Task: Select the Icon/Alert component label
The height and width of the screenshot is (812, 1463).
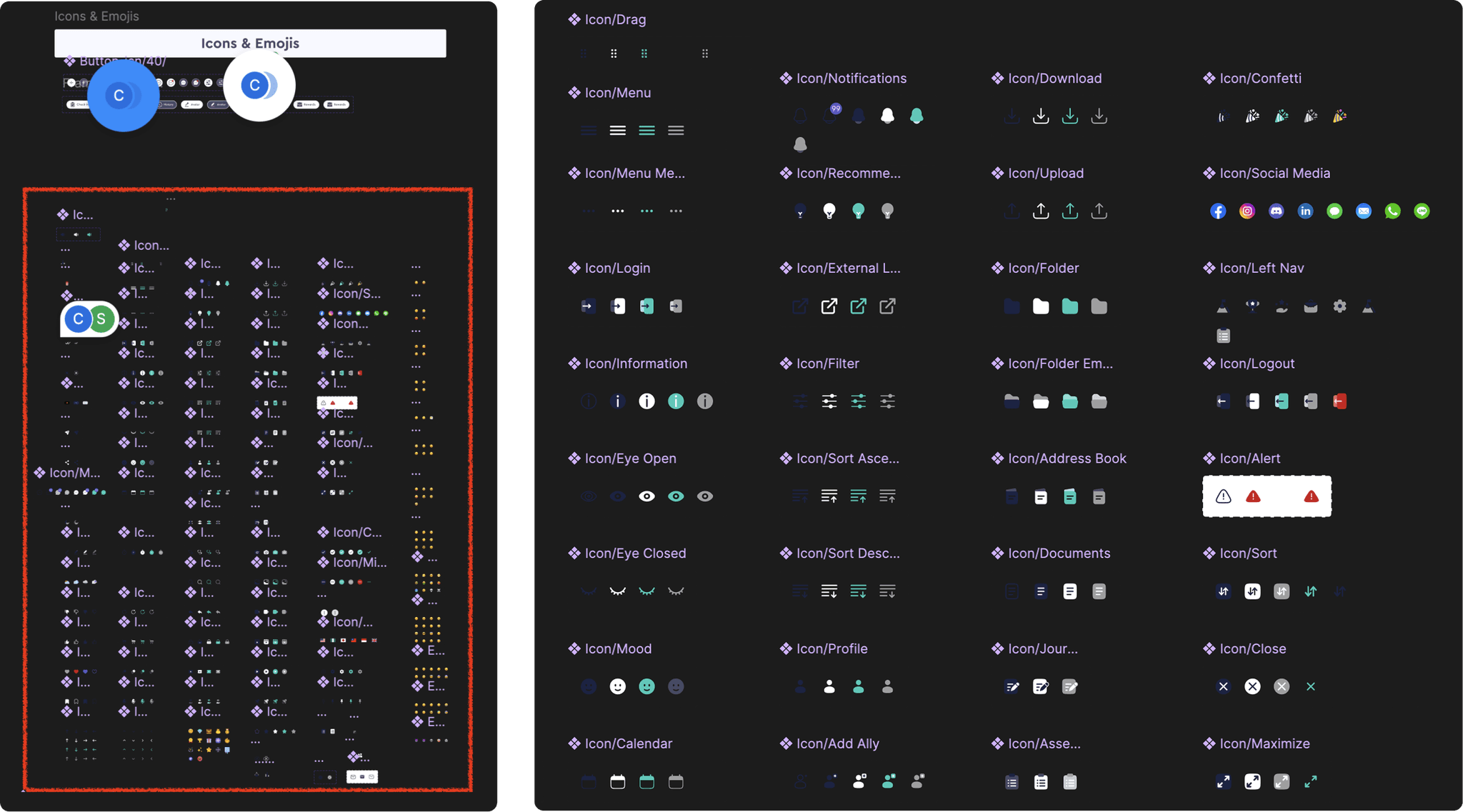Action: coord(1249,458)
